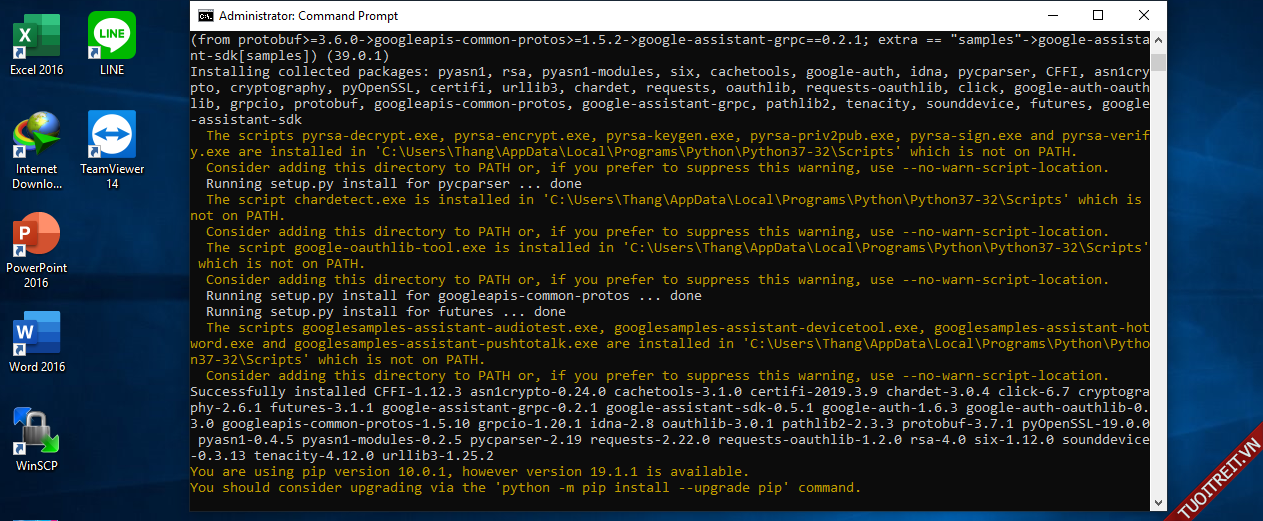The image size is (1263, 521).
Task: Select the Internet Download Manager shortcut icon
Action: pos(37,136)
